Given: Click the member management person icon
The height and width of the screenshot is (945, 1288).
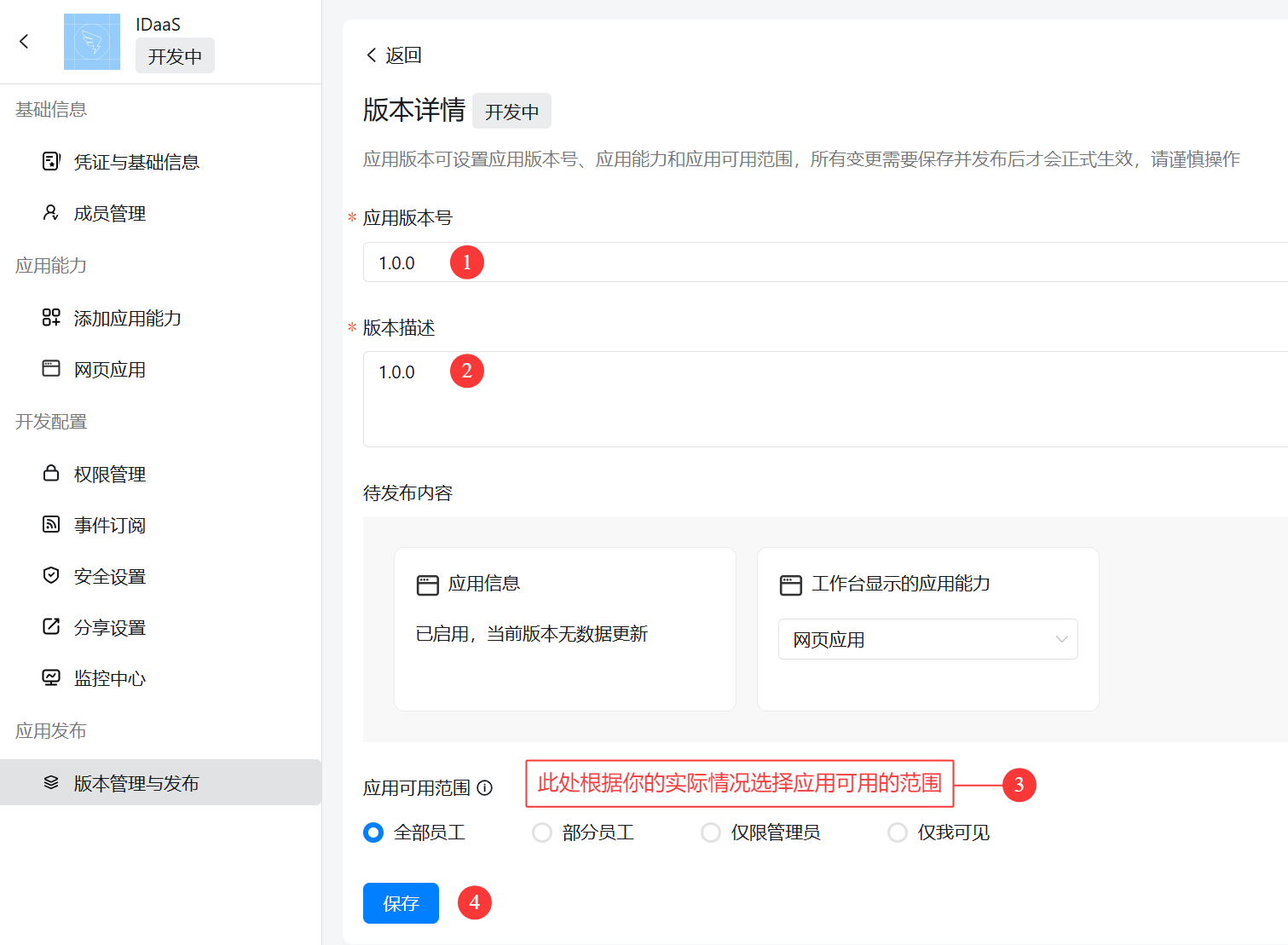Looking at the screenshot, I should tap(51, 213).
